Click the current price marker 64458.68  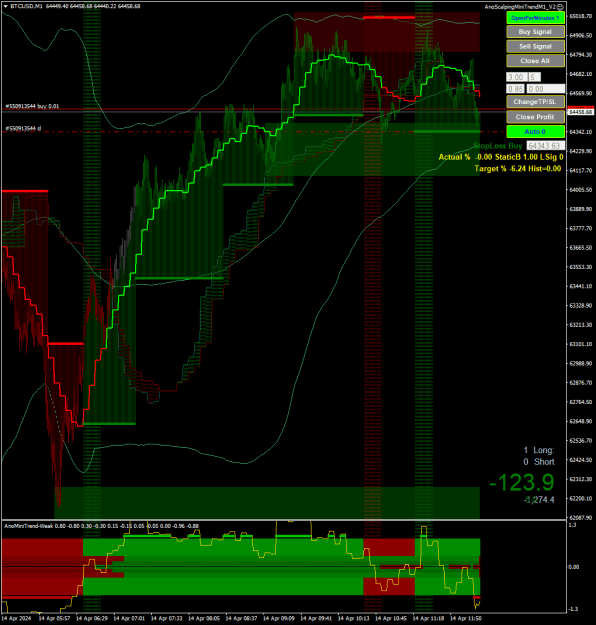click(x=580, y=112)
